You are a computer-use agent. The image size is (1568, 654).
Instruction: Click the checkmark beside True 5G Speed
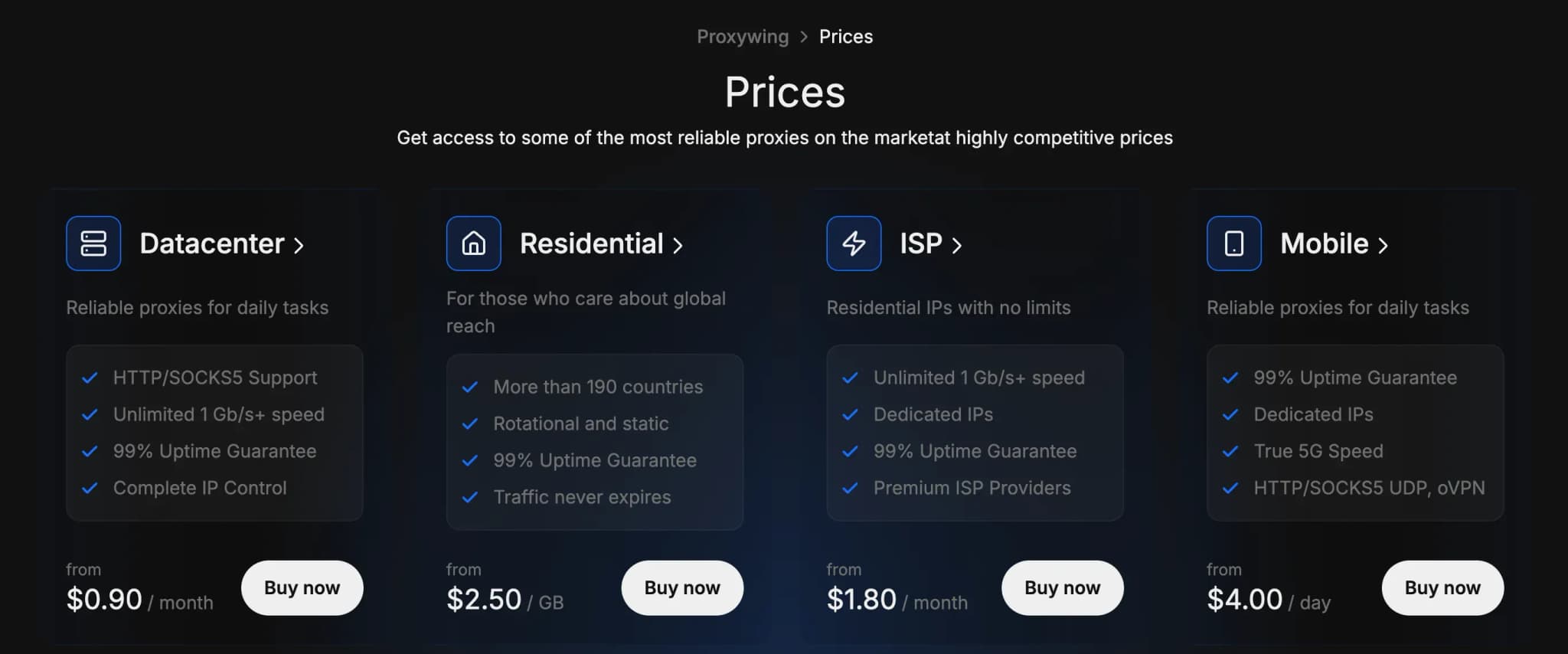[1231, 451]
